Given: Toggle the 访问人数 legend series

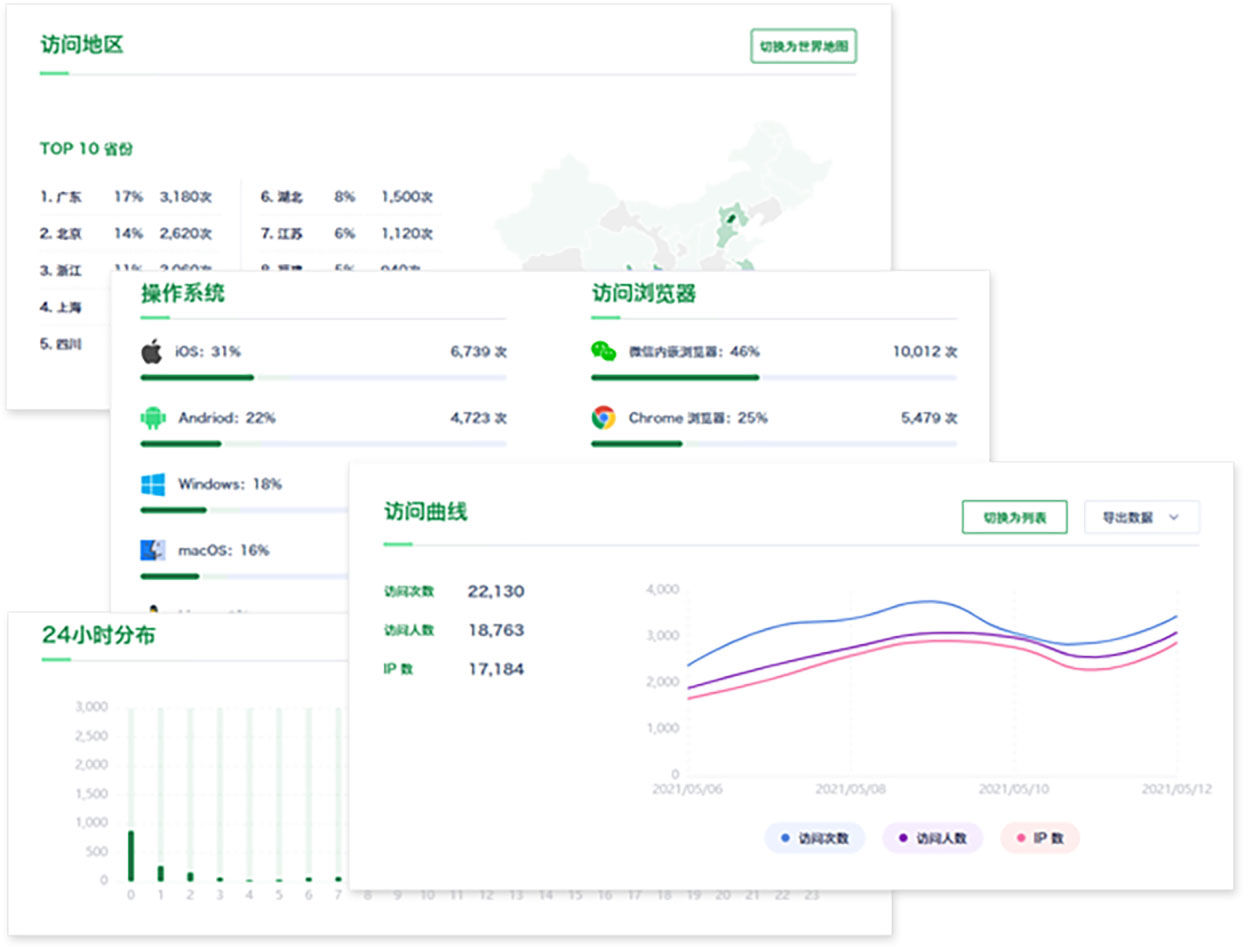Looking at the screenshot, I should pos(932,838).
